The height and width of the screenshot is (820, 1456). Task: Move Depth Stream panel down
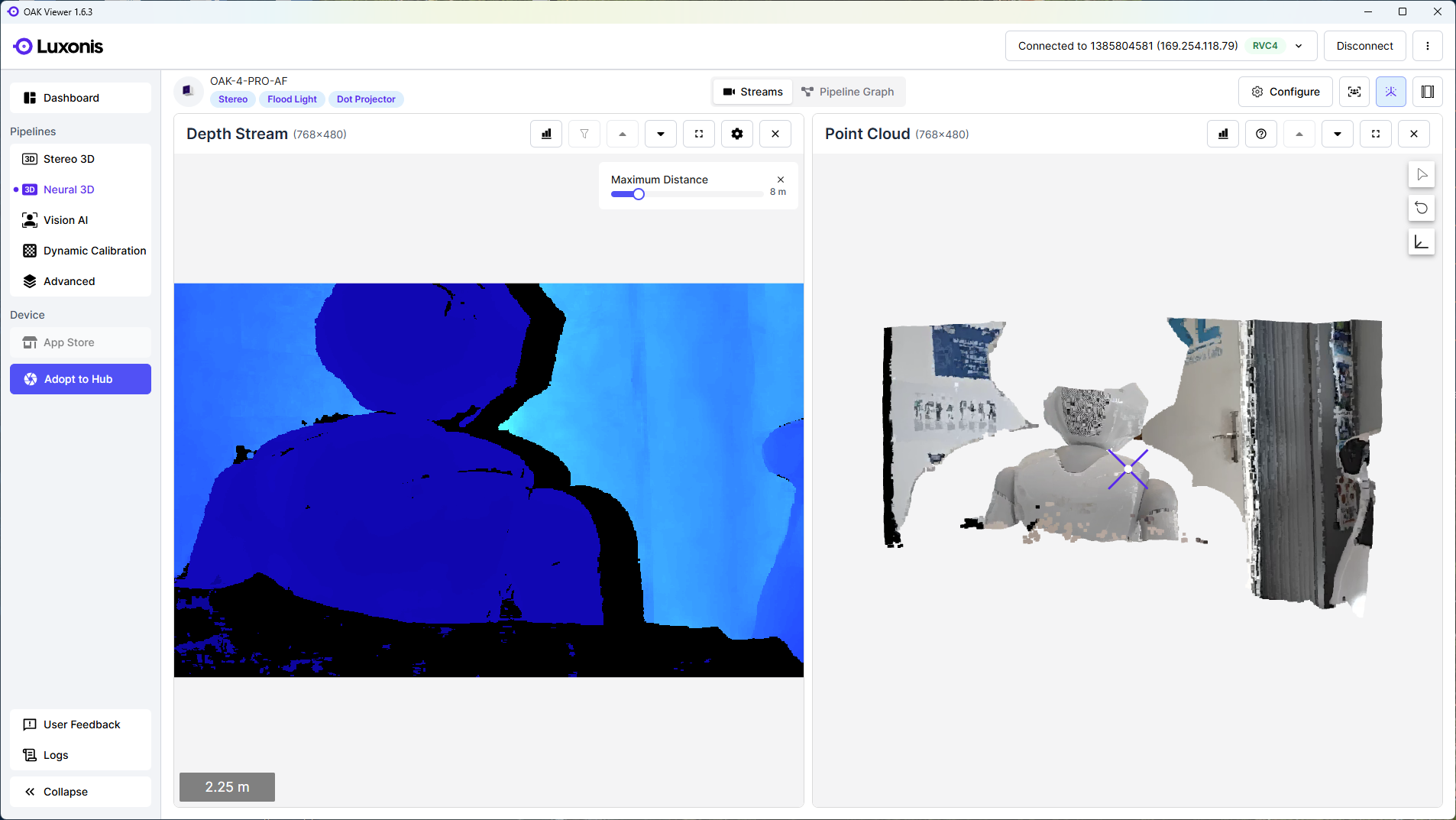[660, 134]
